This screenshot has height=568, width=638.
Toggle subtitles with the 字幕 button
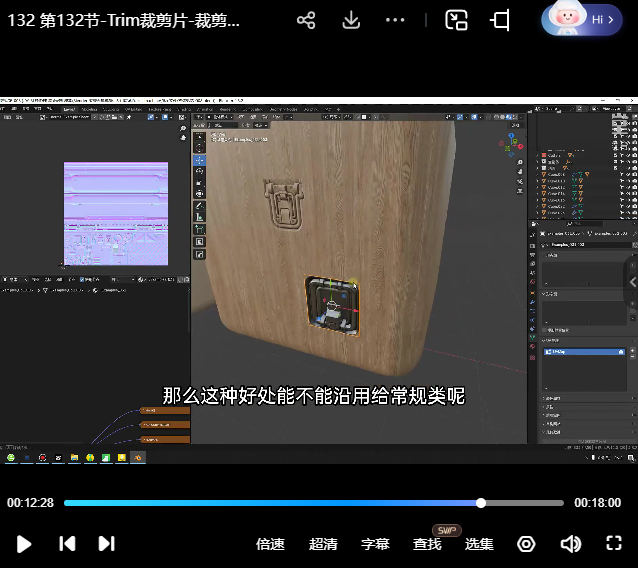pyautogui.click(x=375, y=544)
